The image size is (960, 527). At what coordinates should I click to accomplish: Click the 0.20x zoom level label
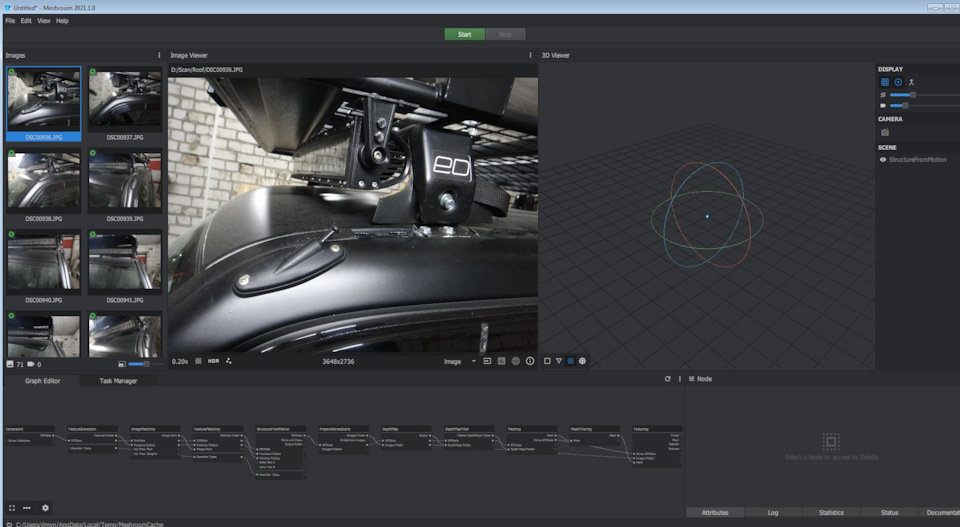pos(180,362)
